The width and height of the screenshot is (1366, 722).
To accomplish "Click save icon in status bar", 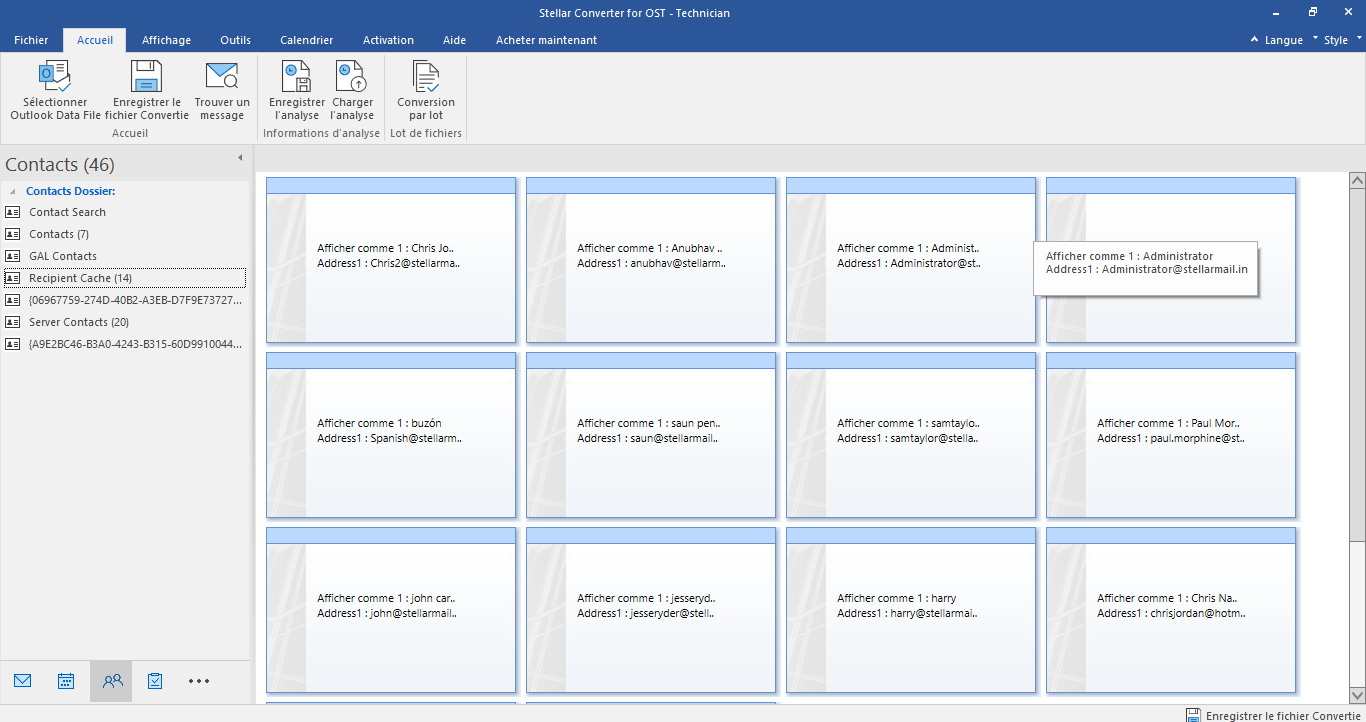I will pos(1193,715).
